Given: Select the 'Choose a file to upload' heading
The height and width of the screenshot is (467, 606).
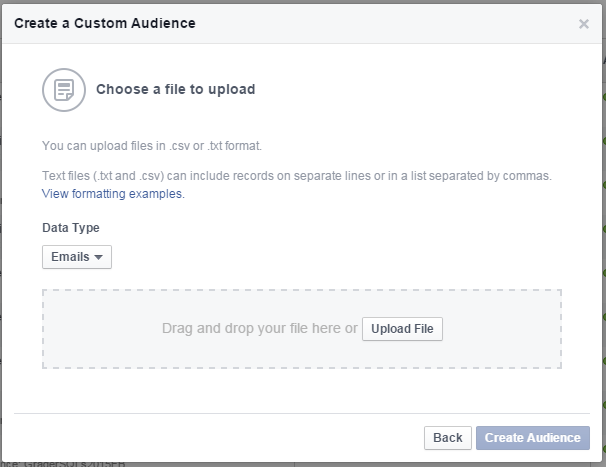Looking at the screenshot, I should pyautogui.click(x=175, y=90).
